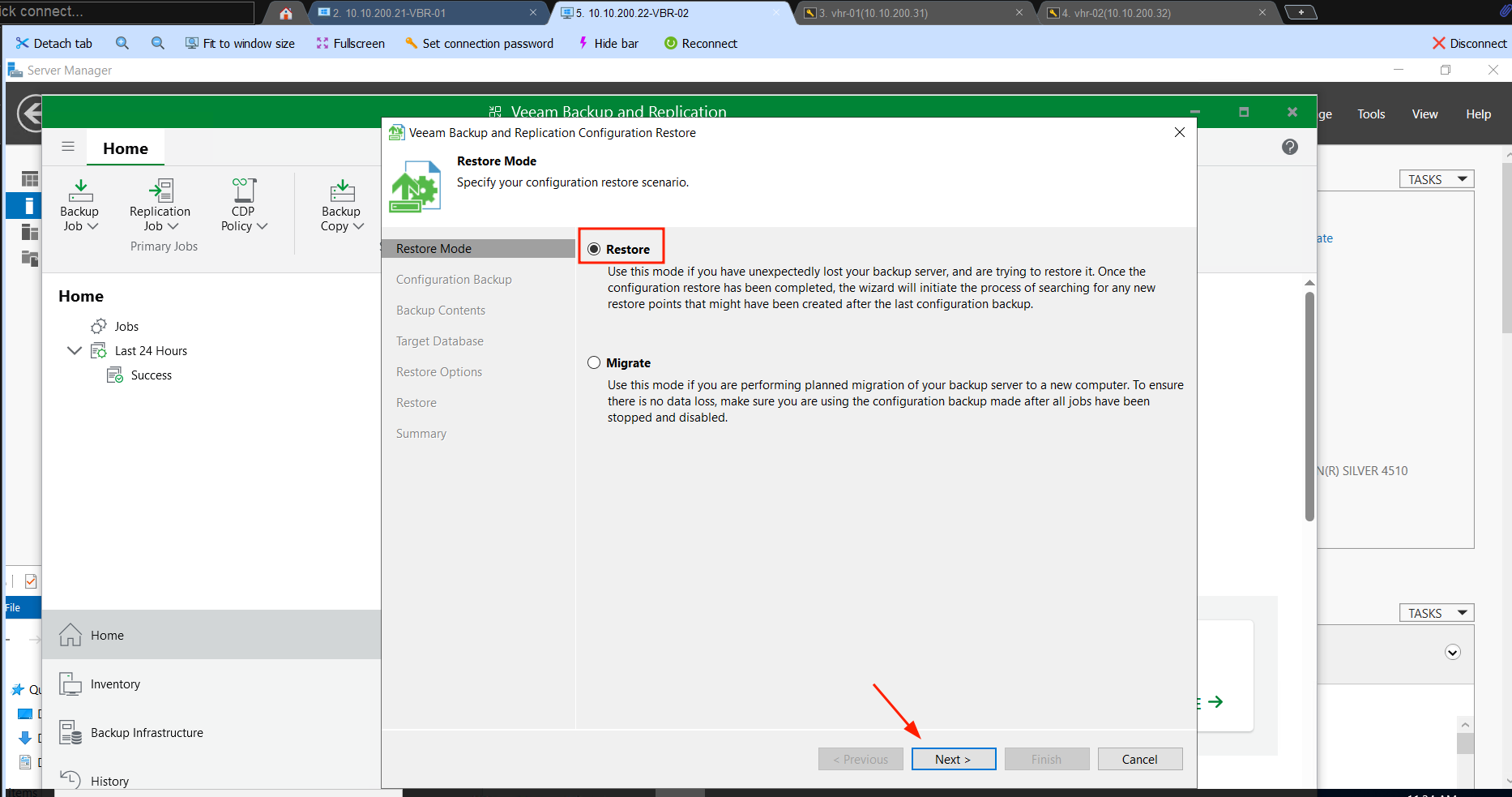This screenshot has height=797, width=1512.
Task: Open a new connection tab with plus button
Action: pos(1301,12)
